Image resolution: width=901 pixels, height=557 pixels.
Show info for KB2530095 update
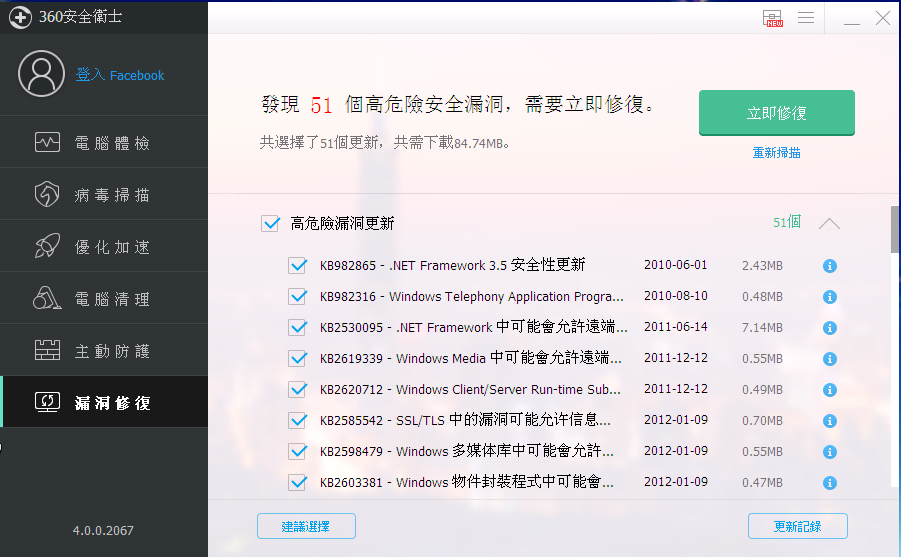click(x=829, y=328)
